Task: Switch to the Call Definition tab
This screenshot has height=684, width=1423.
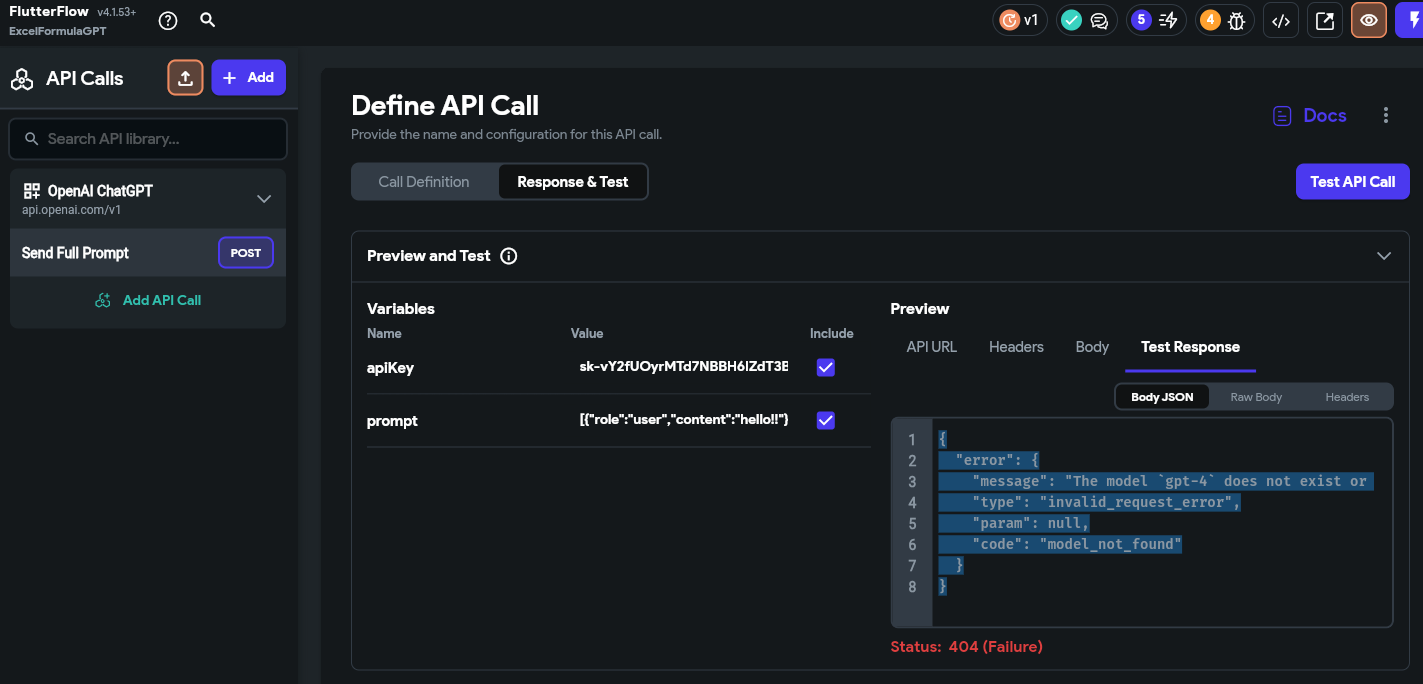Action: (424, 182)
